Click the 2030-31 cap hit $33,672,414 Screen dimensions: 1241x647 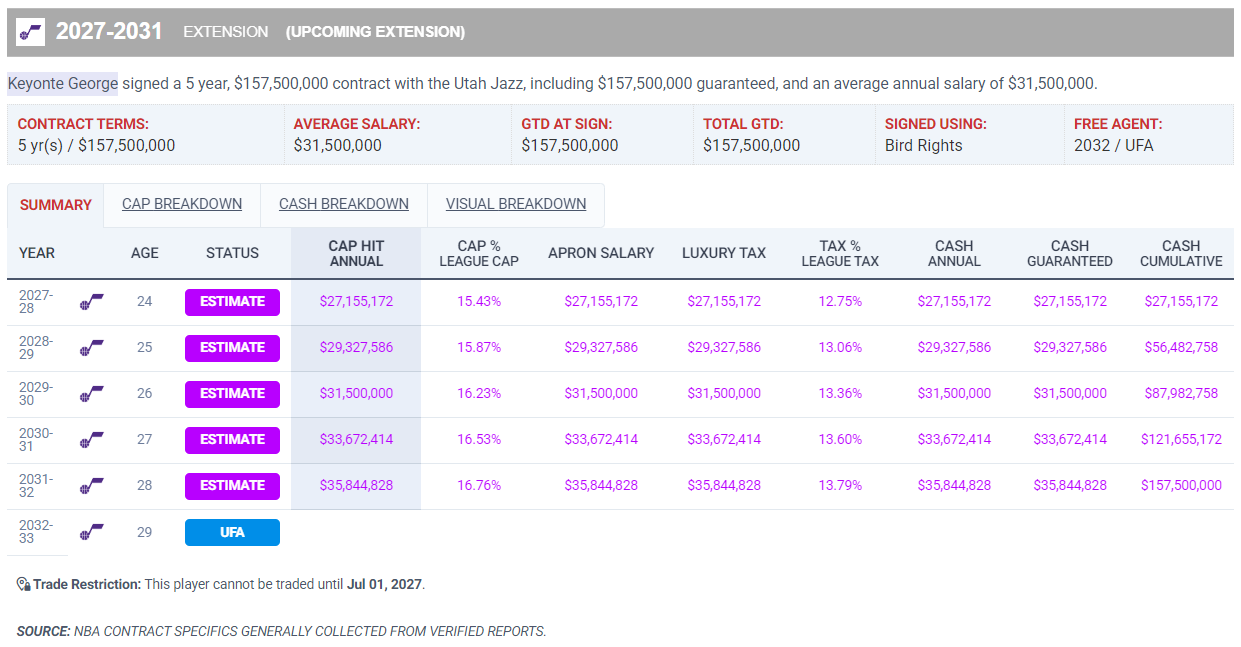356,439
